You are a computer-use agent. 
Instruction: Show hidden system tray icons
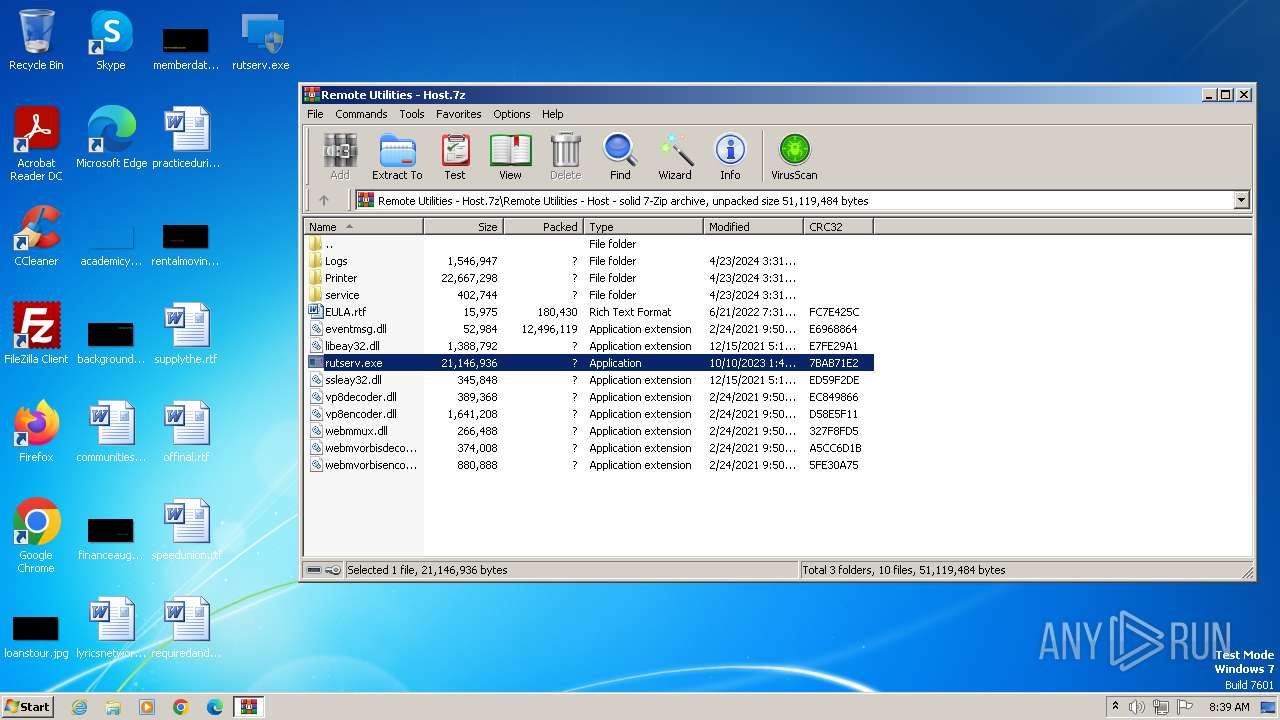1115,706
